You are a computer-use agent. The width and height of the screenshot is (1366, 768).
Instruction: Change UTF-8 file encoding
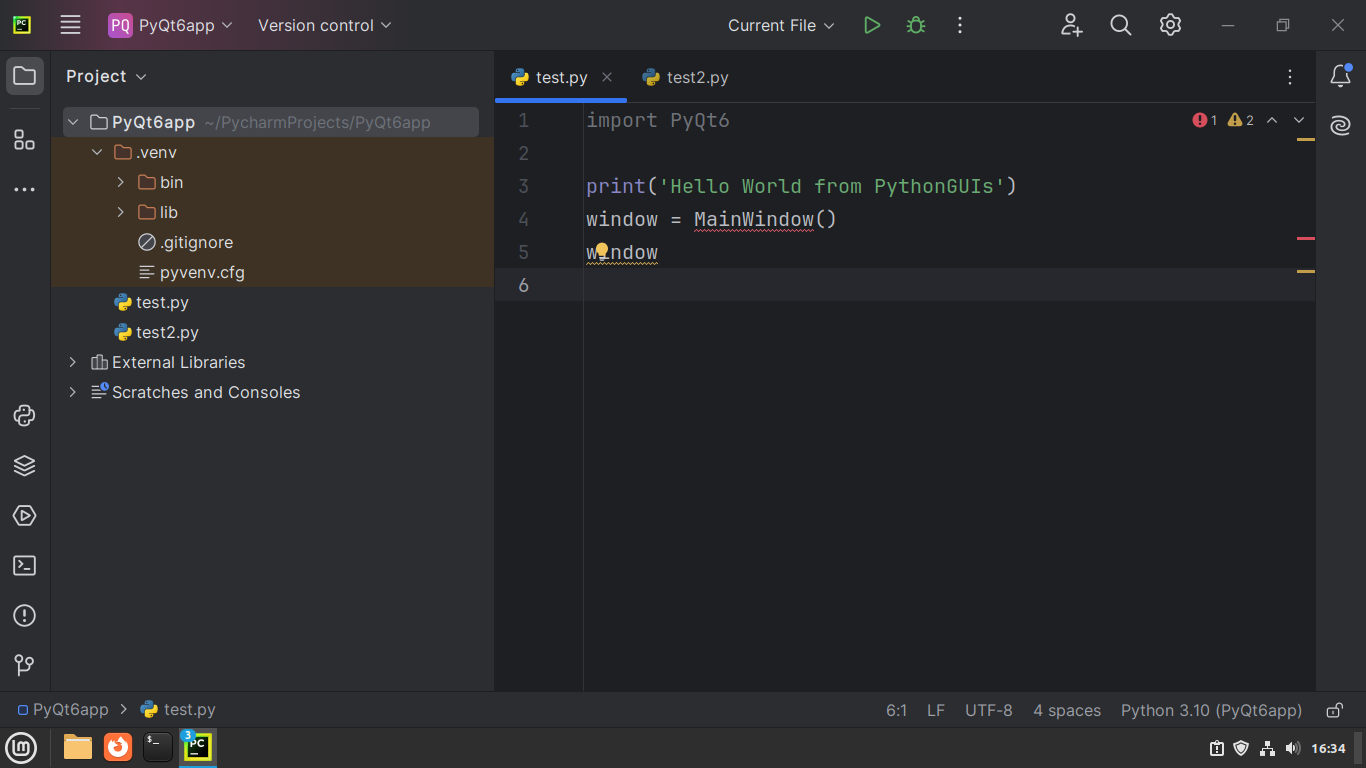[989, 710]
